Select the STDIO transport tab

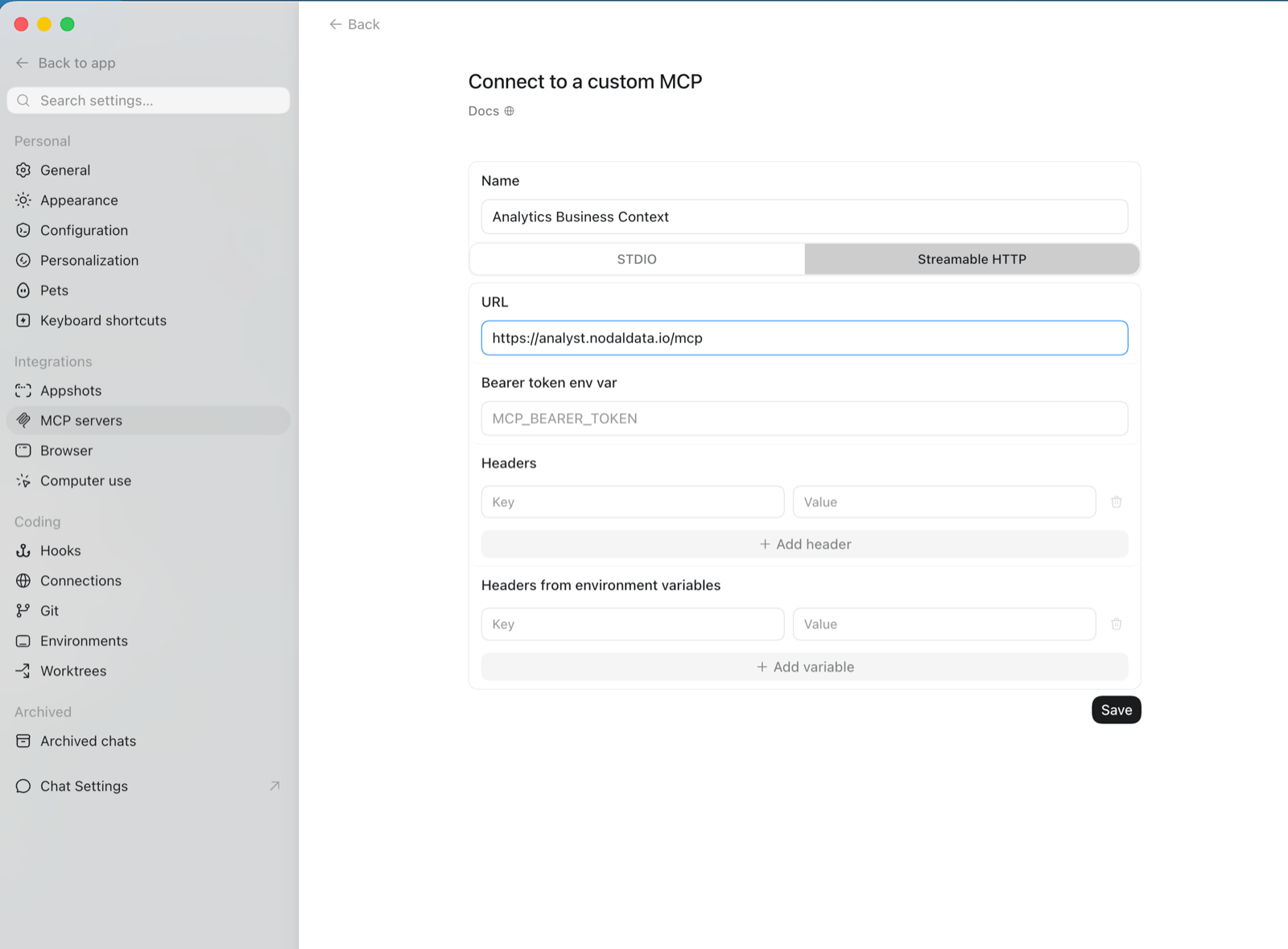click(637, 259)
